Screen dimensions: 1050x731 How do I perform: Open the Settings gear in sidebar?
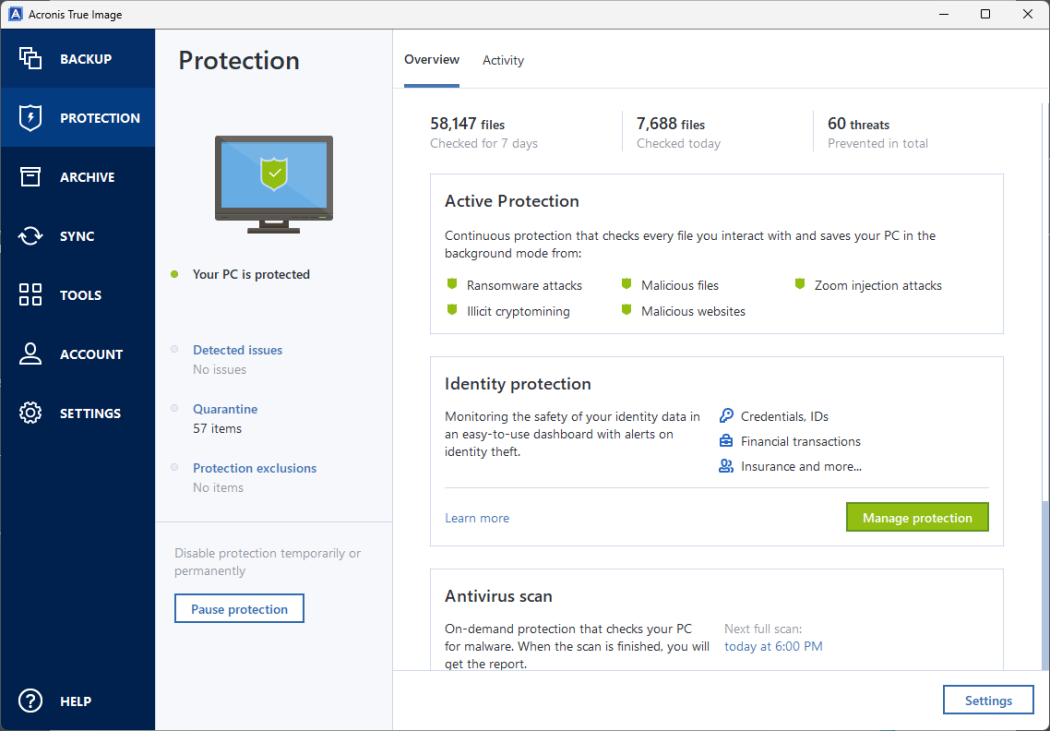click(x=30, y=412)
